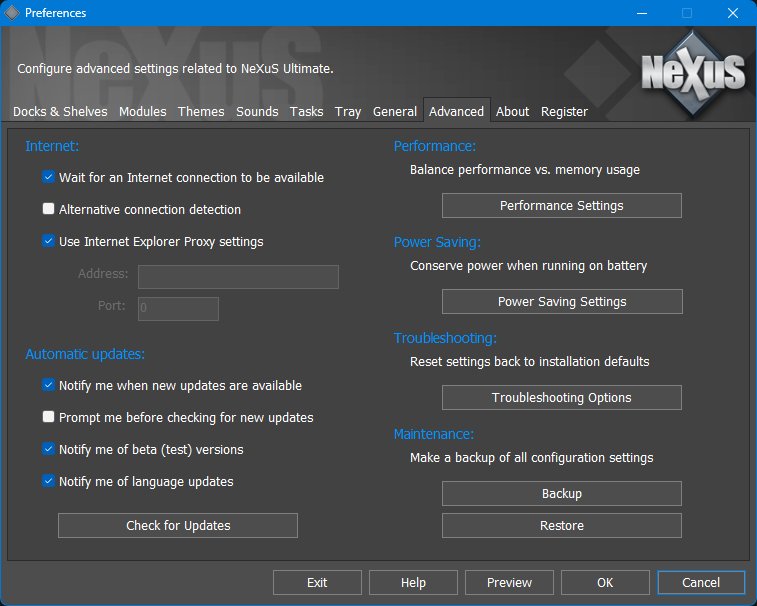
Task: Open the Sounds tab
Action: [x=257, y=112]
